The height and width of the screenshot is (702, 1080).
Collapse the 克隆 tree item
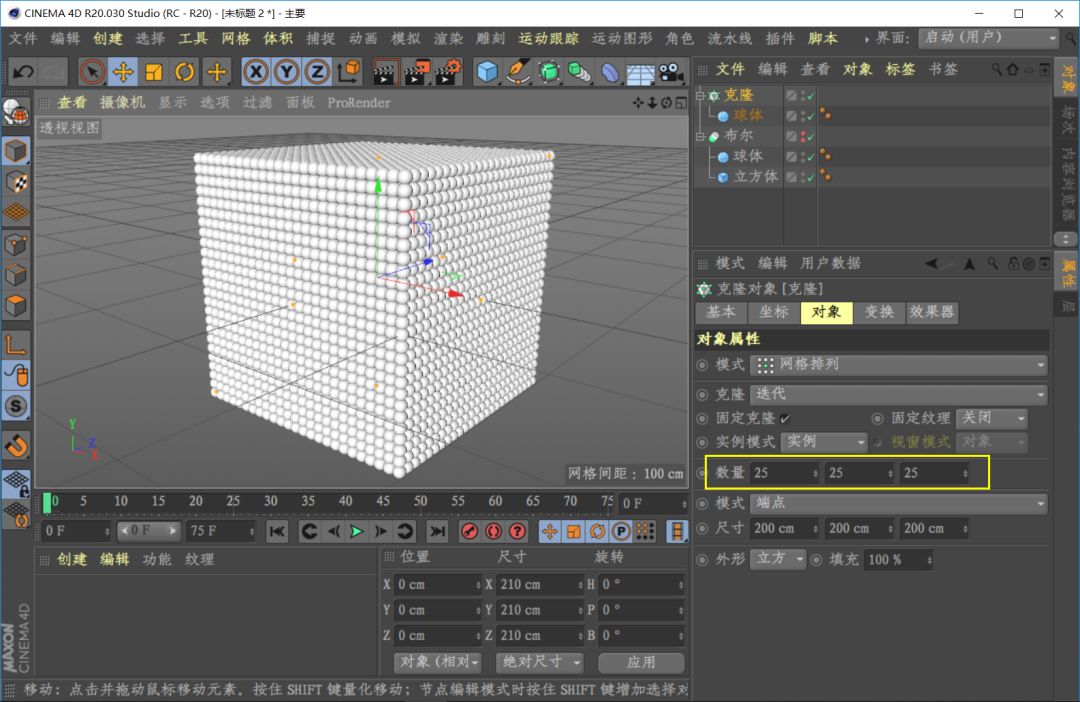point(701,96)
